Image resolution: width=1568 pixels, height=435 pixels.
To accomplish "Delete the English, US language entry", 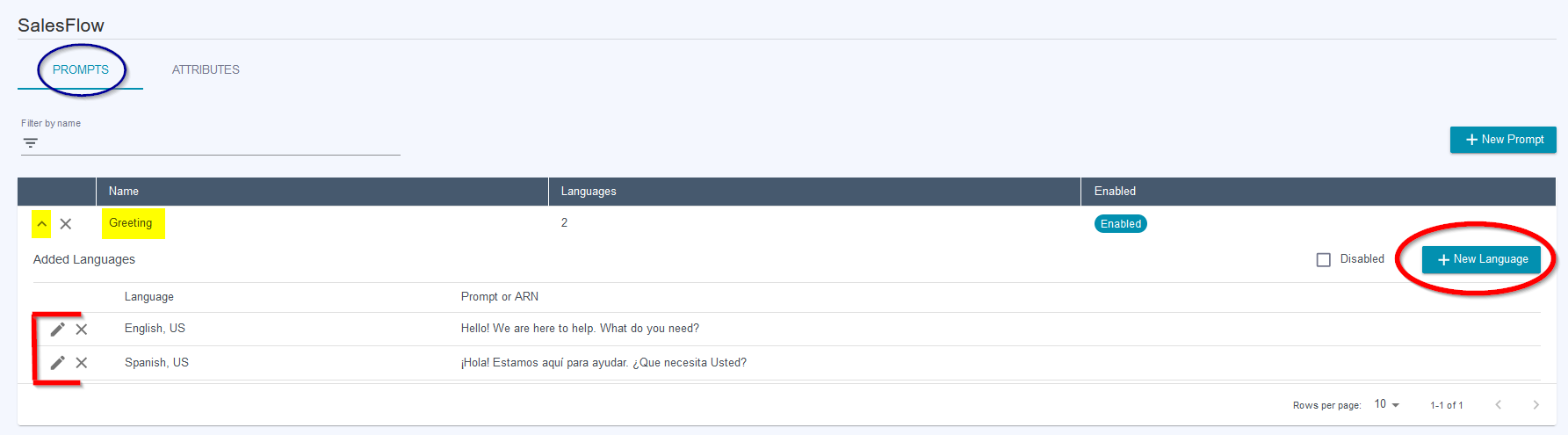I will pyautogui.click(x=82, y=329).
